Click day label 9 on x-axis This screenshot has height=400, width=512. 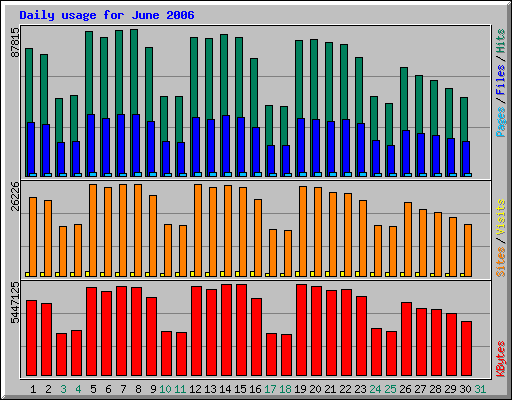coord(153,389)
